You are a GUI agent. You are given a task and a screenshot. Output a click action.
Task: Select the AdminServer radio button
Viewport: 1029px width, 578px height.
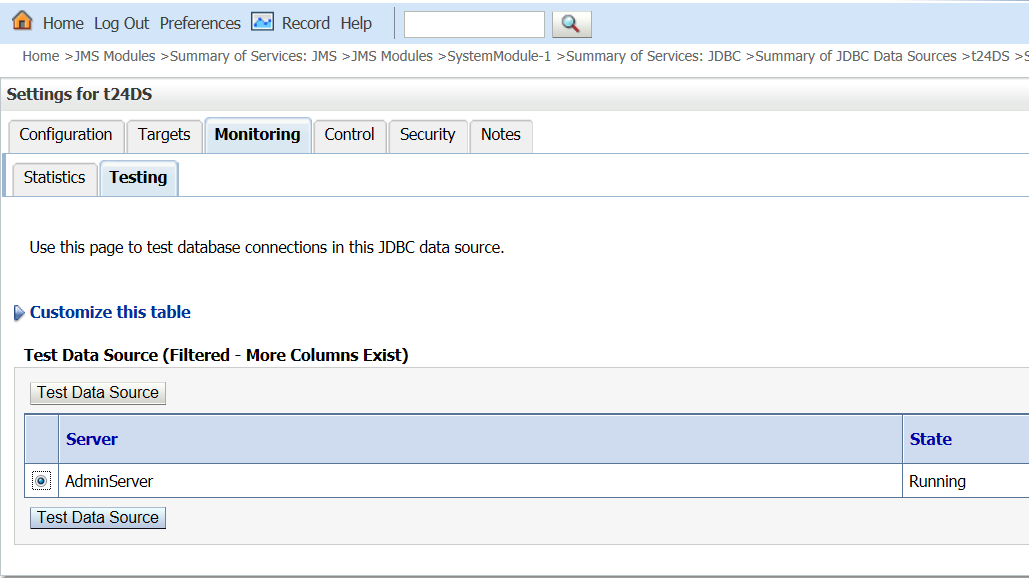[41, 481]
